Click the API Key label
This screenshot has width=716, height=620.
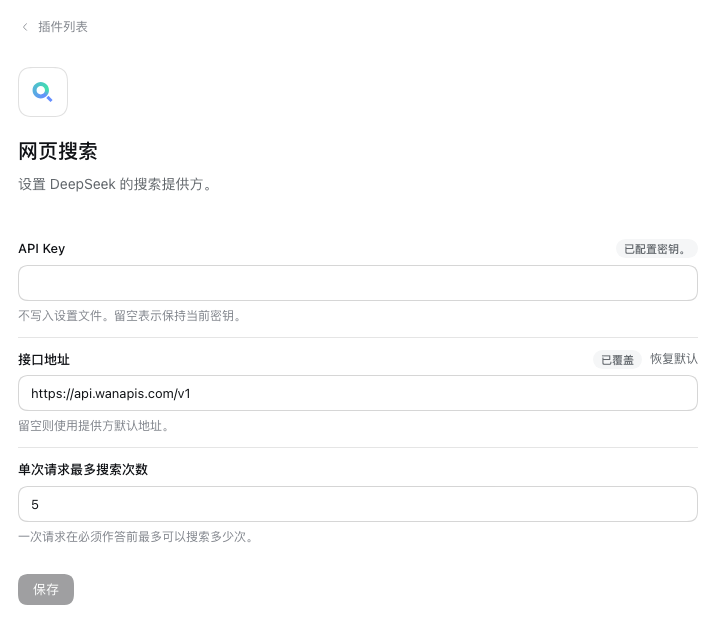pos(42,249)
